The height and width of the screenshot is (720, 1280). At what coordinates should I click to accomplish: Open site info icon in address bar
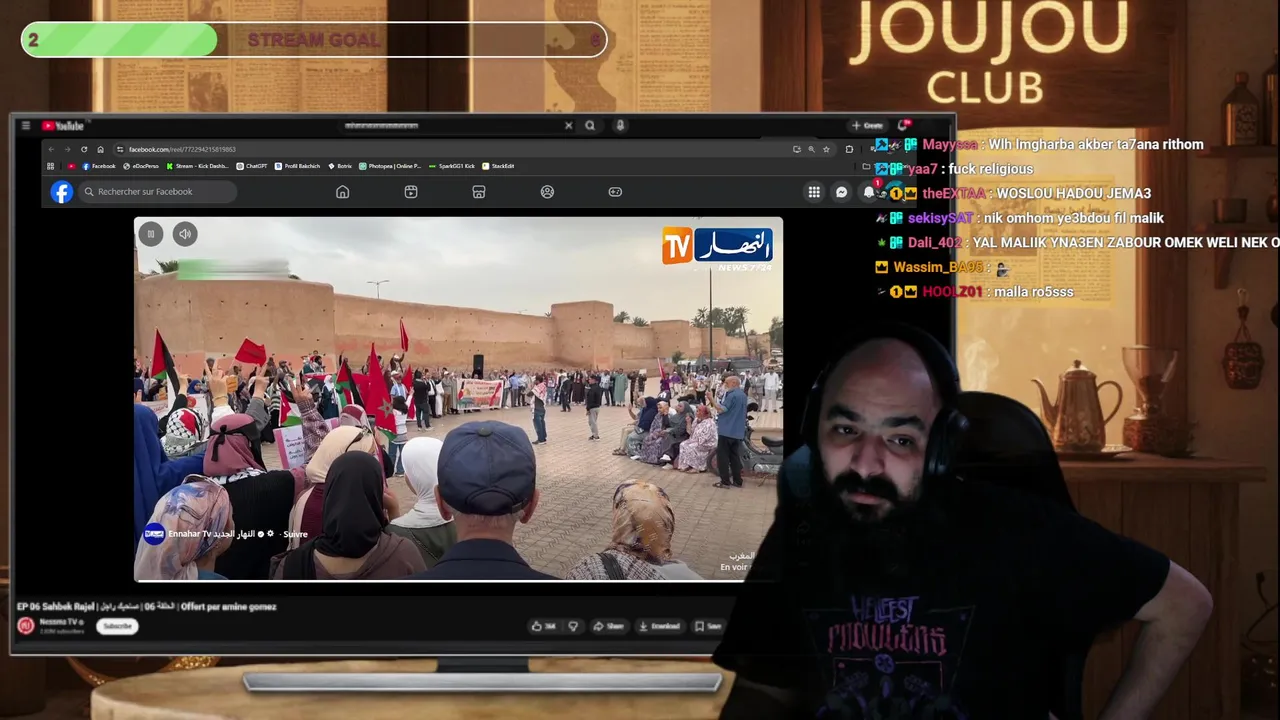[x=120, y=149]
